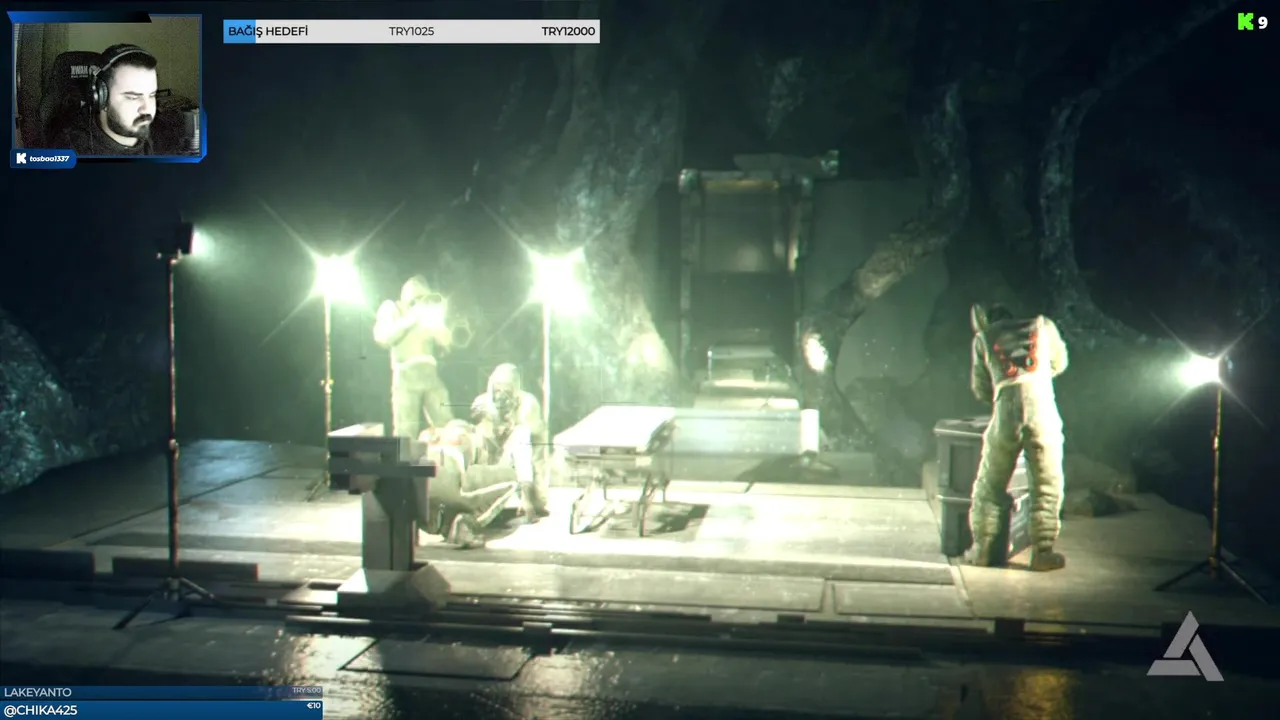Click the TRY12000 donation goal amount
This screenshot has height=720, width=1280.
tap(568, 32)
